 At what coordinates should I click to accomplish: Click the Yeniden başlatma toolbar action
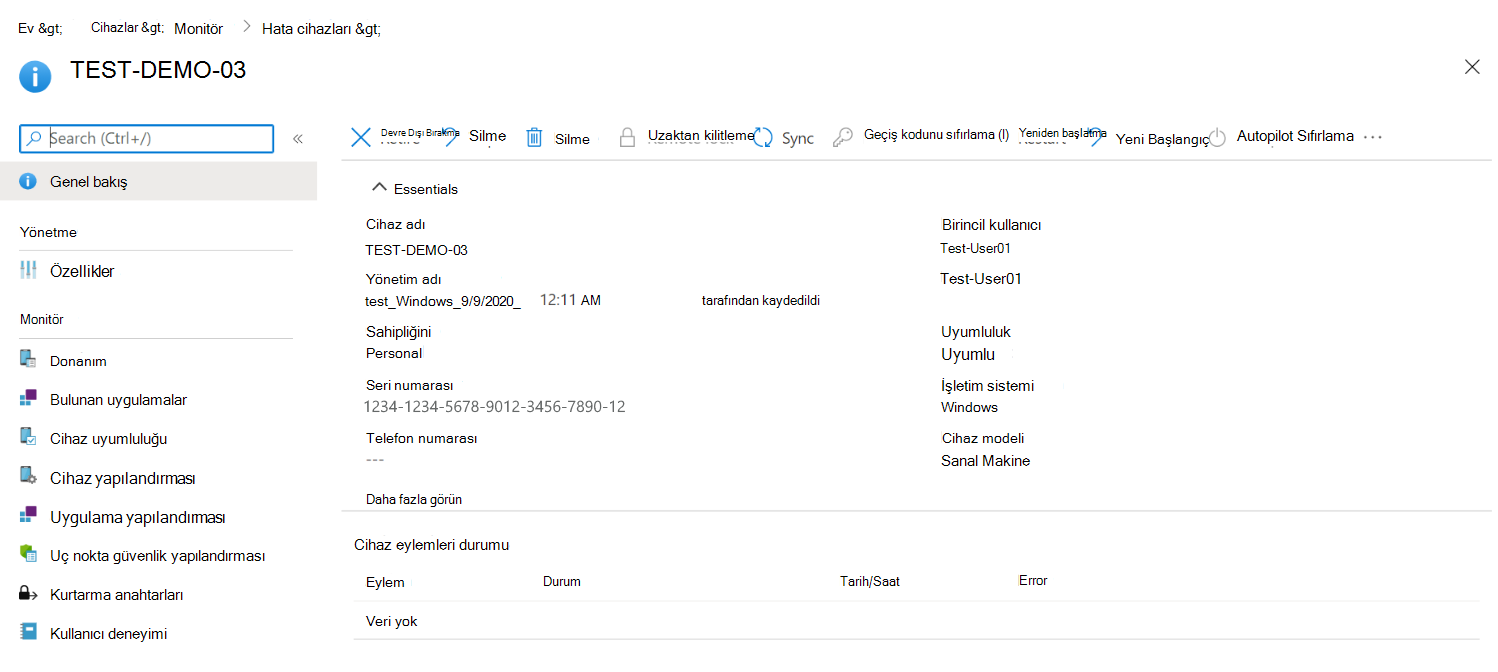(x=1062, y=133)
